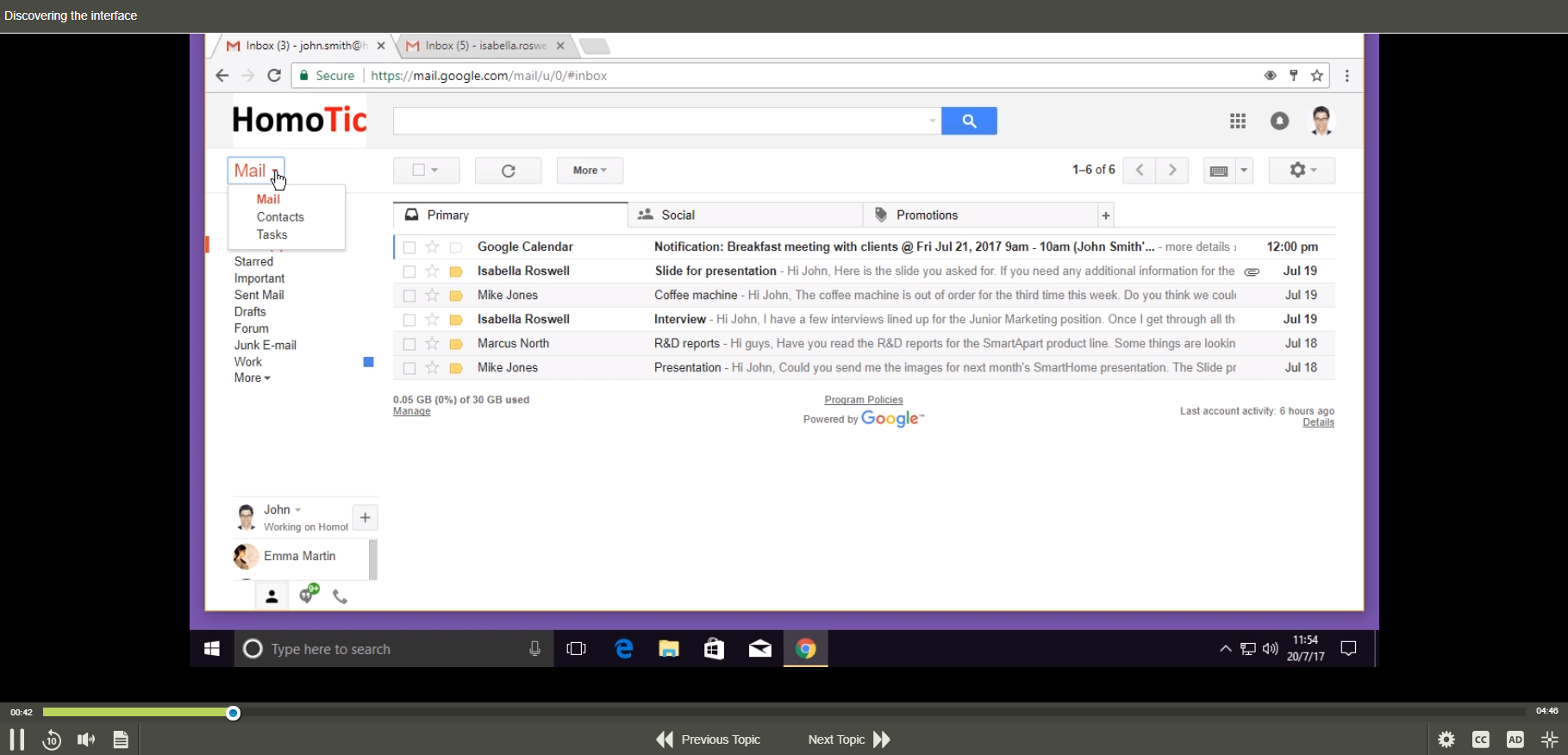Screen dimensions: 1568x755
Task: Click the Program Policies link
Action: point(863,400)
